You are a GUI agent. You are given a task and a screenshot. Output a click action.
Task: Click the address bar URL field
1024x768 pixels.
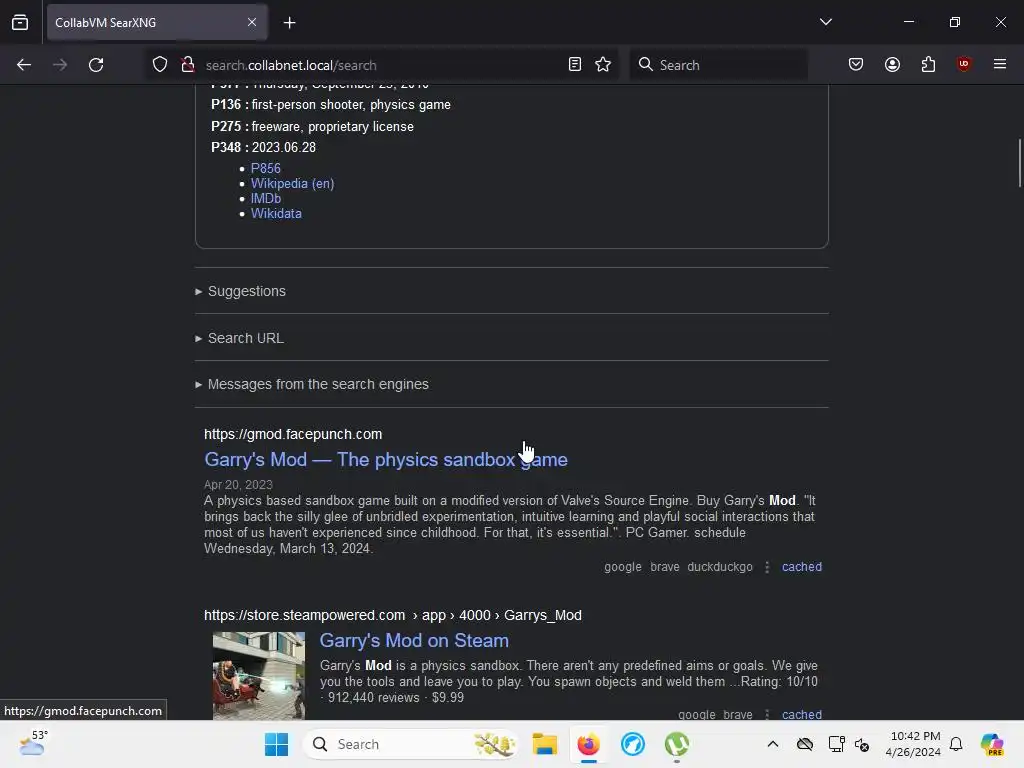click(x=379, y=65)
